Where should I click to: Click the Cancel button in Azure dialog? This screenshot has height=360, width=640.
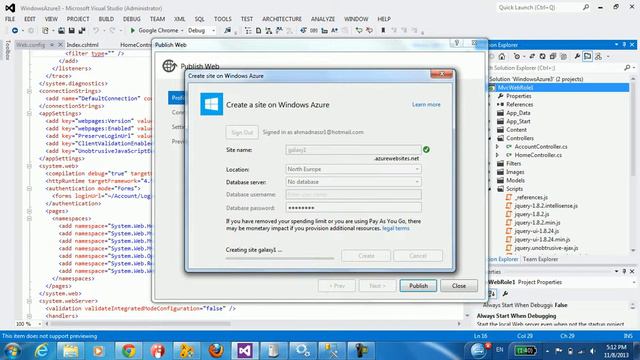click(x=418, y=256)
